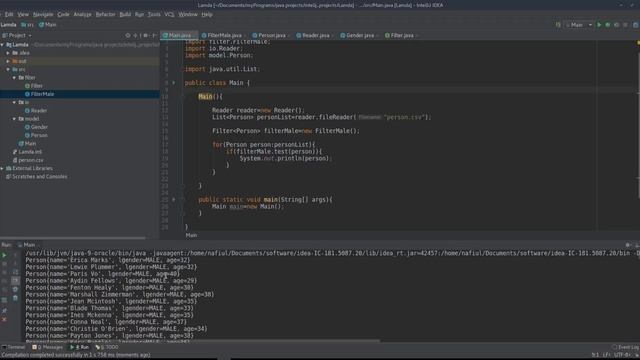Open the Main run configuration dropdown
The image size is (640, 360).
point(578,25)
